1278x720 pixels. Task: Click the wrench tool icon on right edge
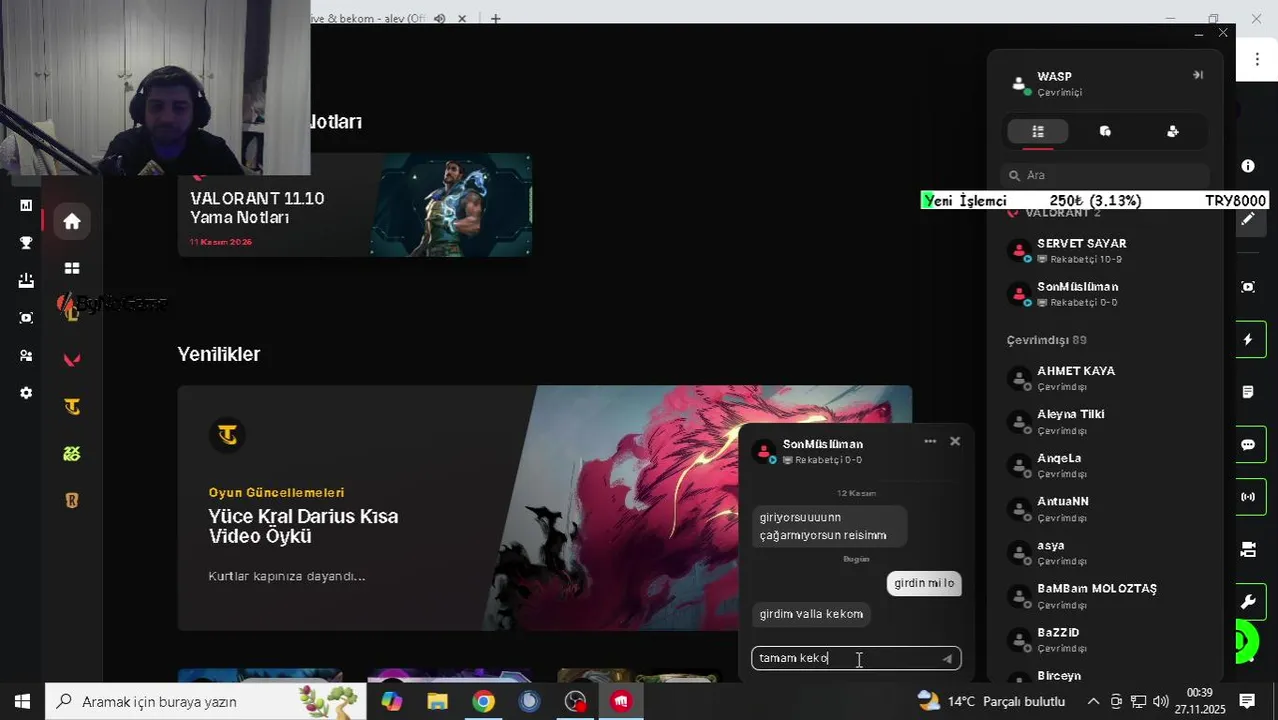point(1248,602)
